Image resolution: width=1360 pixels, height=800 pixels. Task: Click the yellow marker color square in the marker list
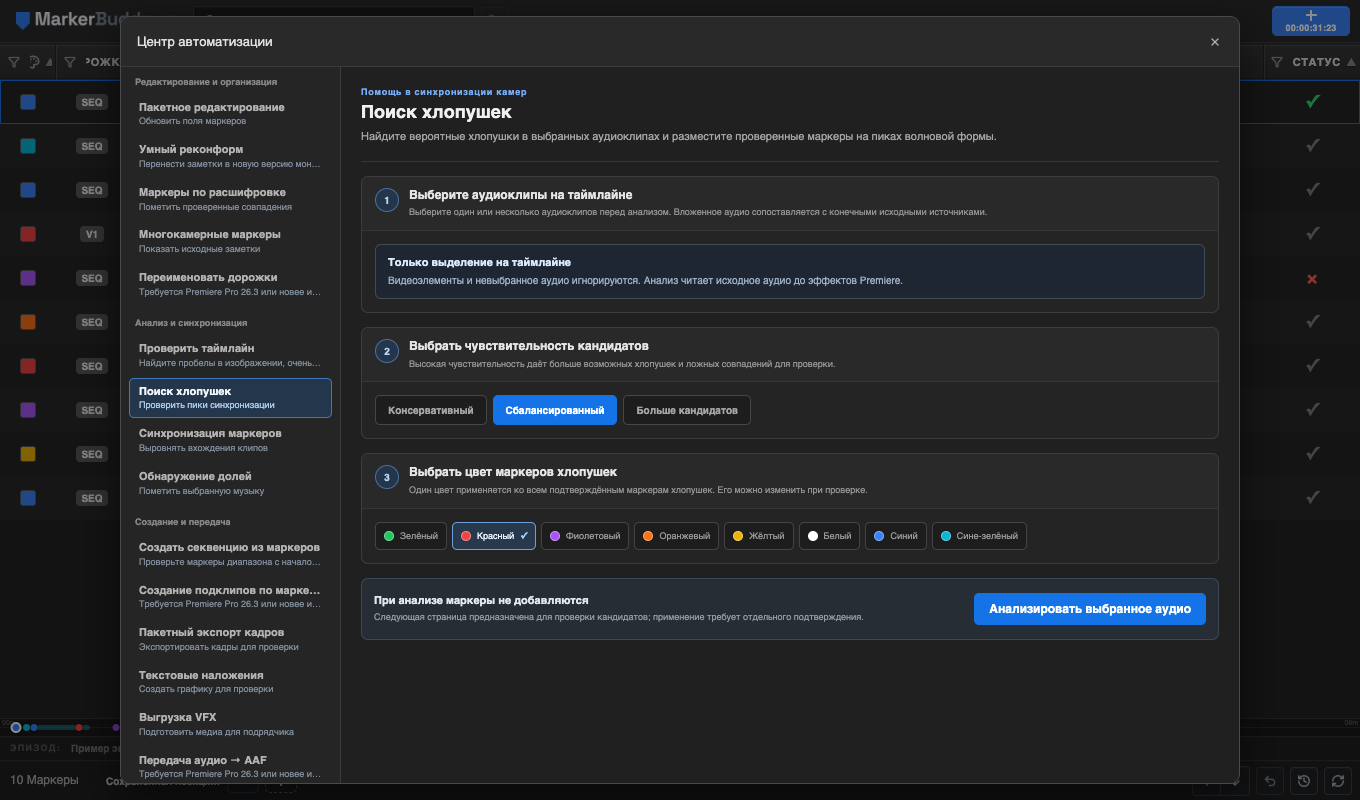tap(28, 454)
